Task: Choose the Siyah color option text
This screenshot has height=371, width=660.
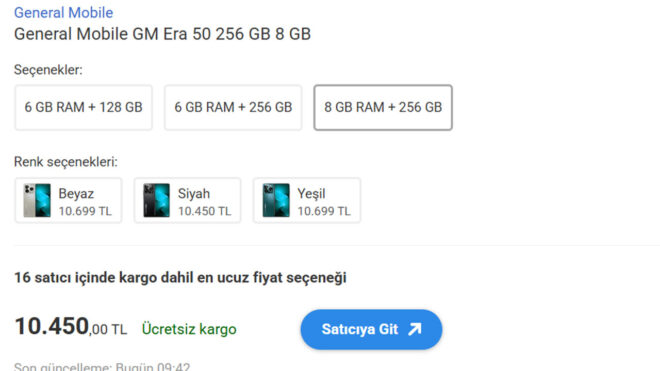Action: (x=194, y=194)
